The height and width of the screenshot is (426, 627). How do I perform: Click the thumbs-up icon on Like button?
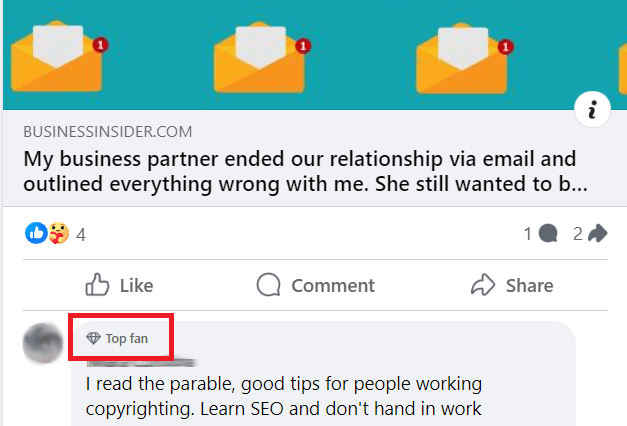[x=97, y=285]
